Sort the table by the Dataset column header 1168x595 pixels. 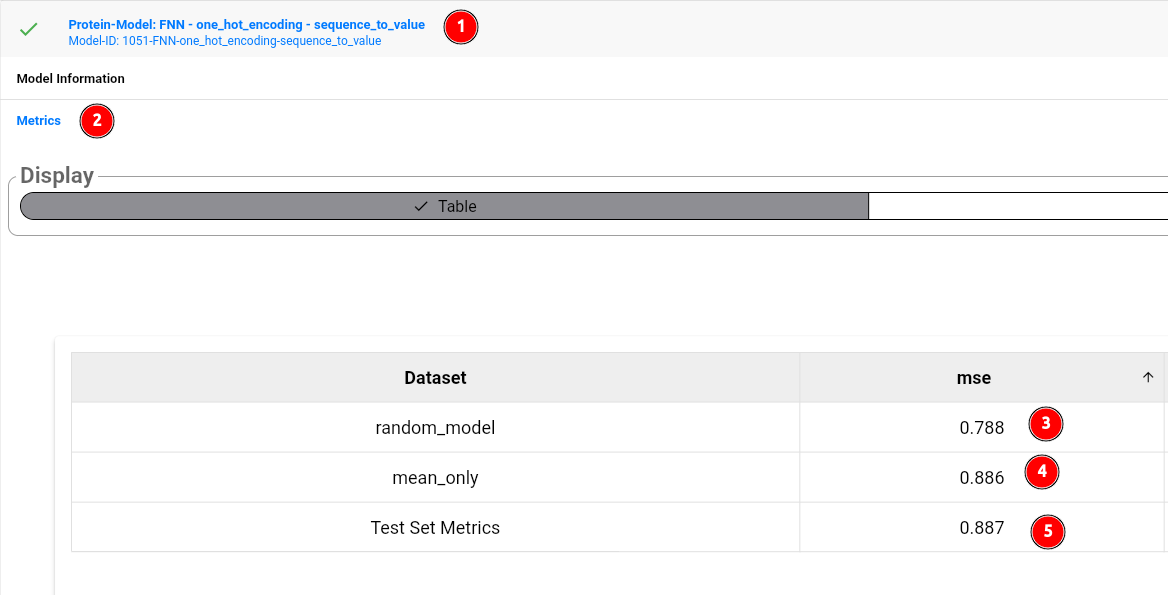(x=435, y=378)
